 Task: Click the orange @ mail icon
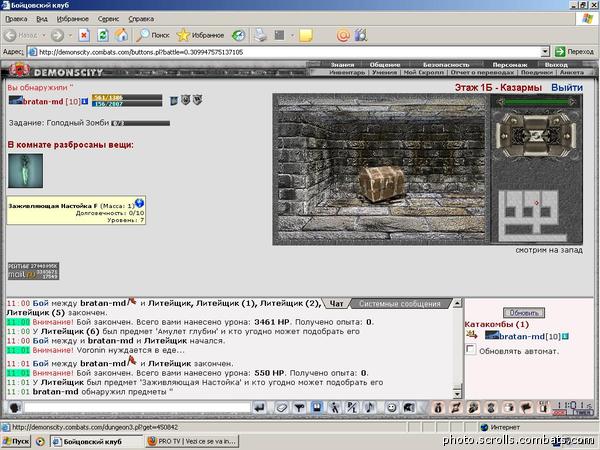coord(343,35)
